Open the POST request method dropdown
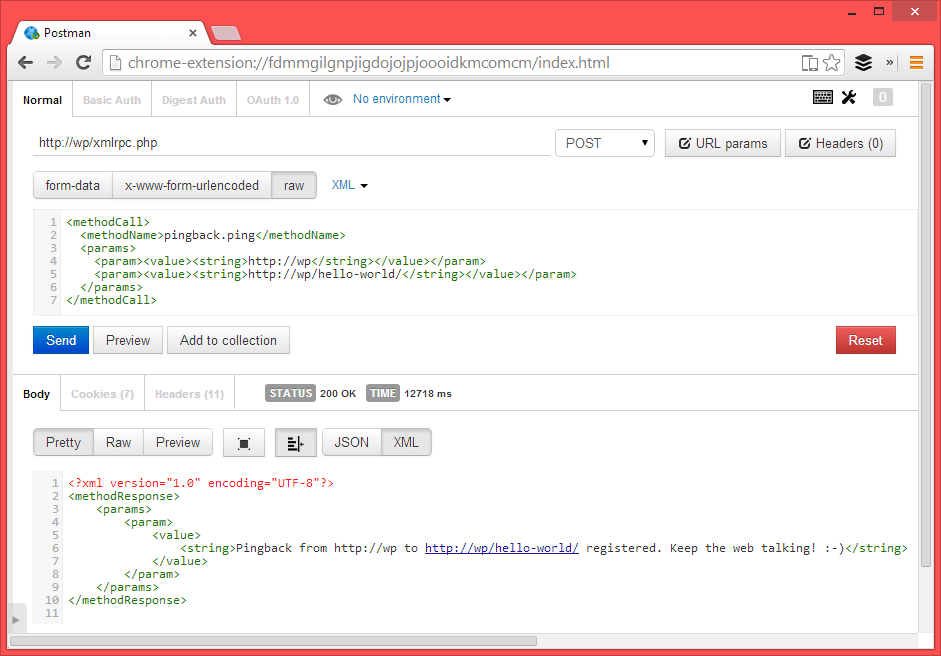 [604, 143]
